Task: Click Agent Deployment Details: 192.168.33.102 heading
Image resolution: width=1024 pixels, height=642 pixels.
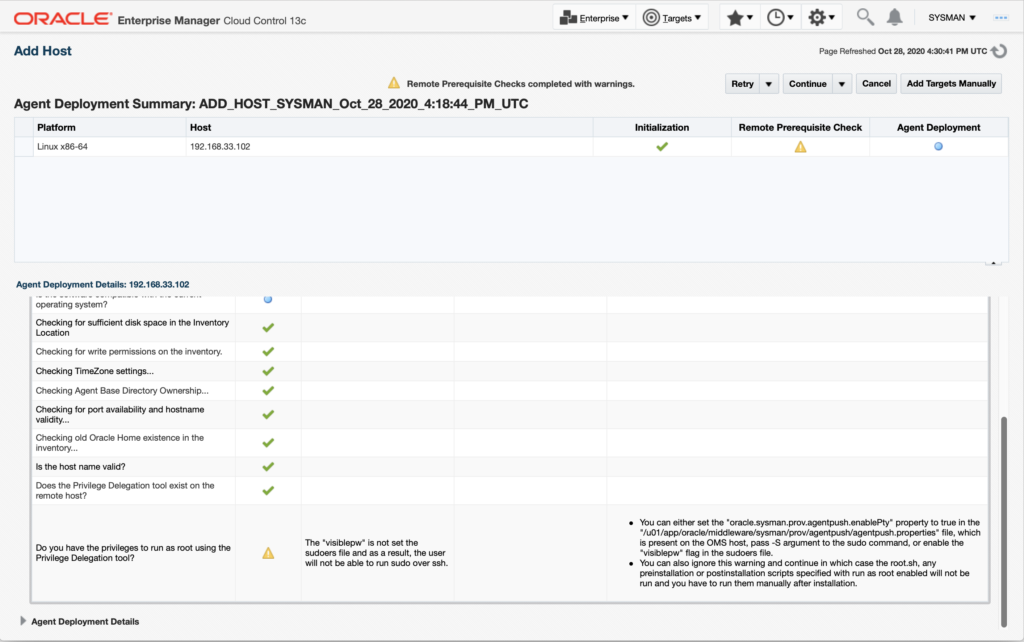Action: 103,284
